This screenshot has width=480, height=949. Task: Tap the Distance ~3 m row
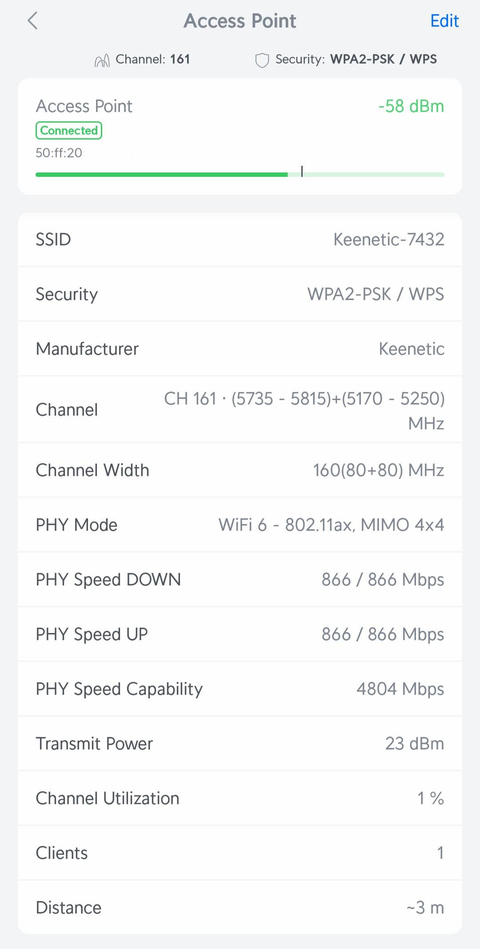[240, 907]
